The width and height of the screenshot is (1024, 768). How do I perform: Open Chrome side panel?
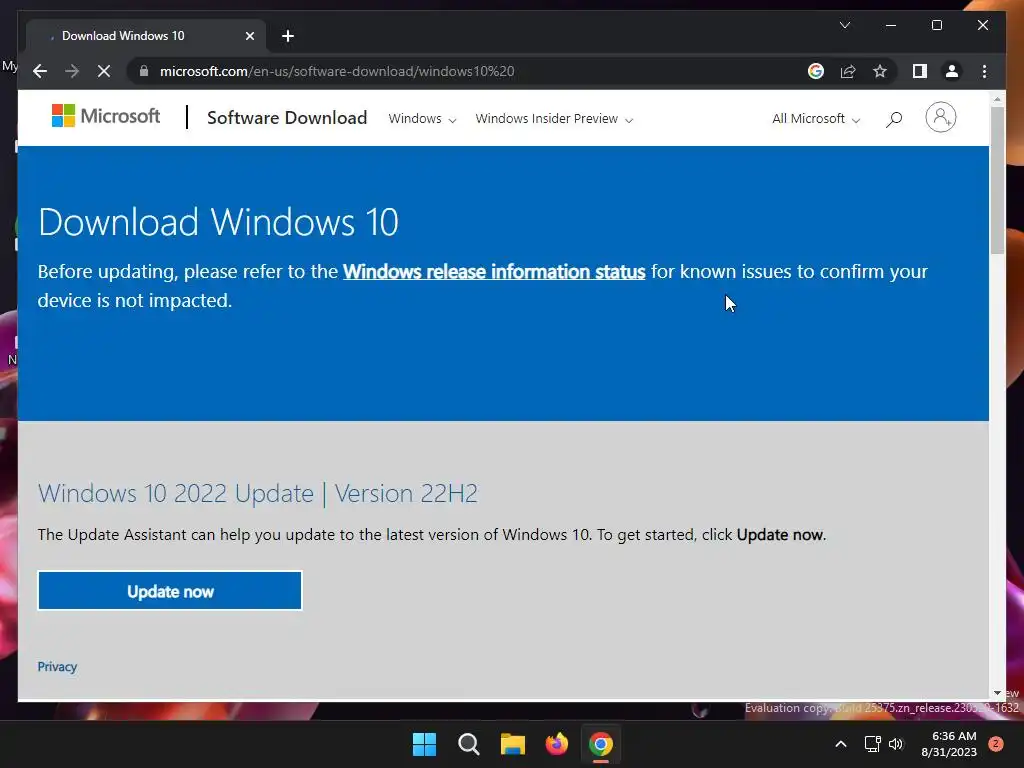pos(920,71)
